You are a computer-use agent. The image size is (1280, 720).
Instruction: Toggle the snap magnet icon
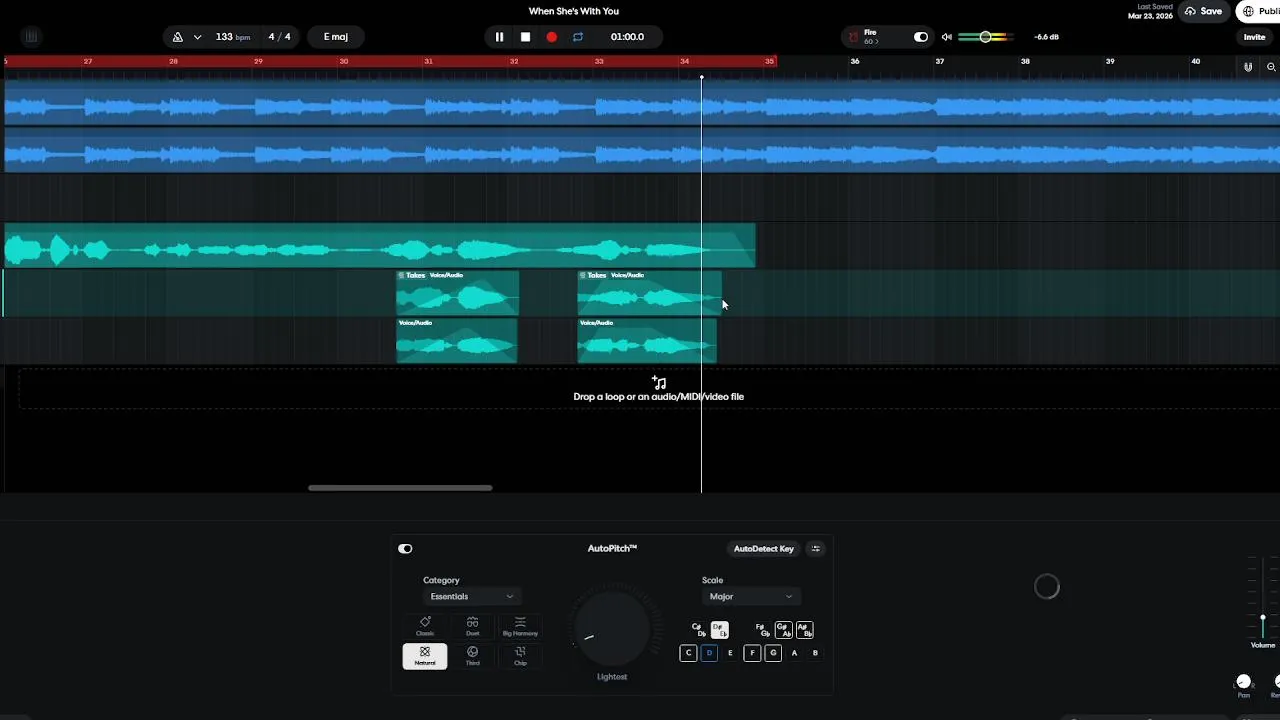pyautogui.click(x=1248, y=67)
